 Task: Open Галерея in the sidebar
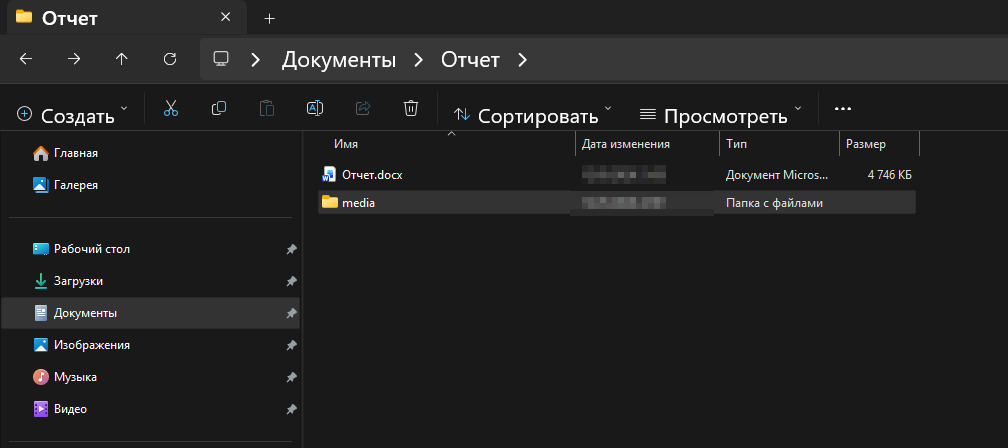150,185
